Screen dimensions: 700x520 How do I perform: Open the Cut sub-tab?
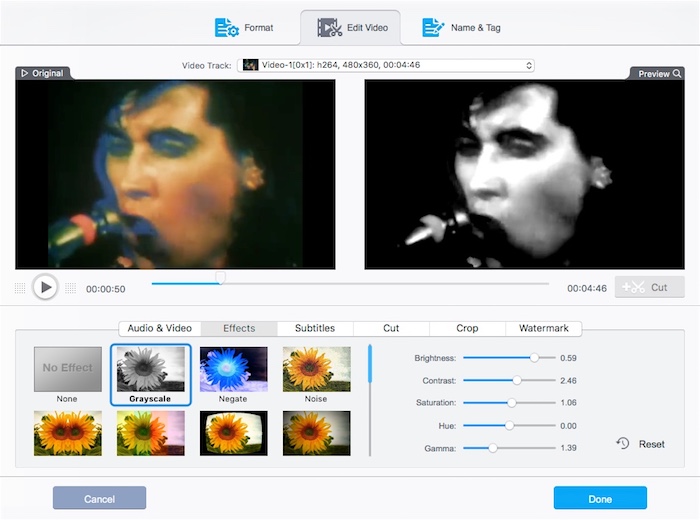coord(391,328)
